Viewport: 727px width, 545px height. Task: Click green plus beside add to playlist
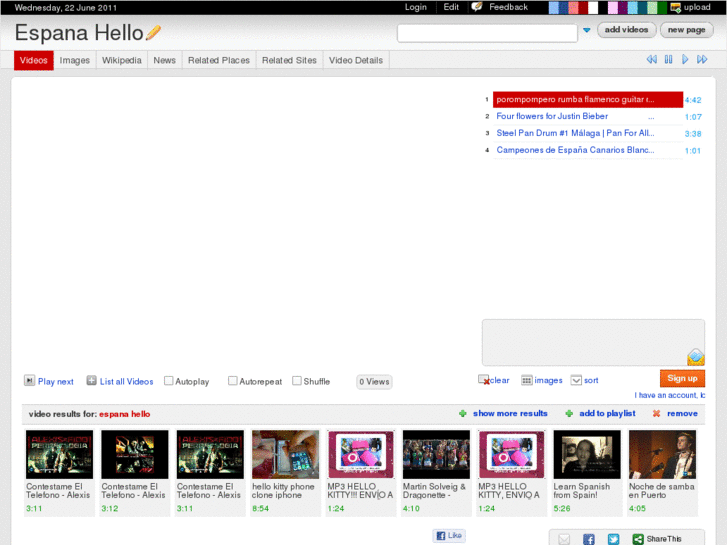pyautogui.click(x=569, y=413)
